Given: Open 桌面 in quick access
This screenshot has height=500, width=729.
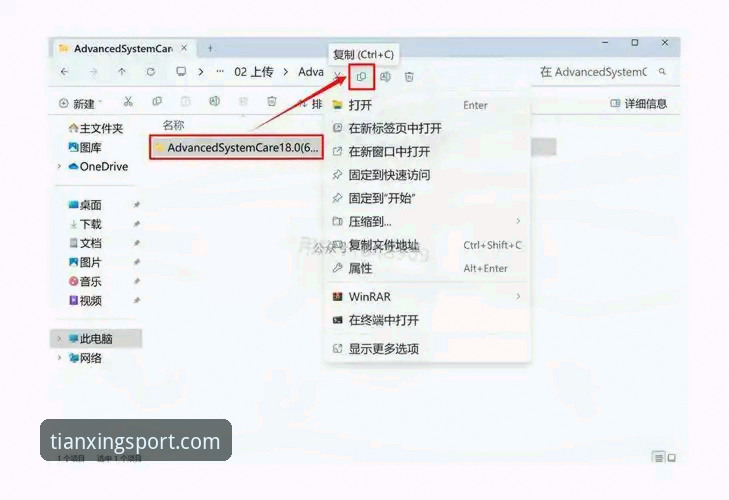Looking at the screenshot, I should pyautogui.click(x=85, y=205).
